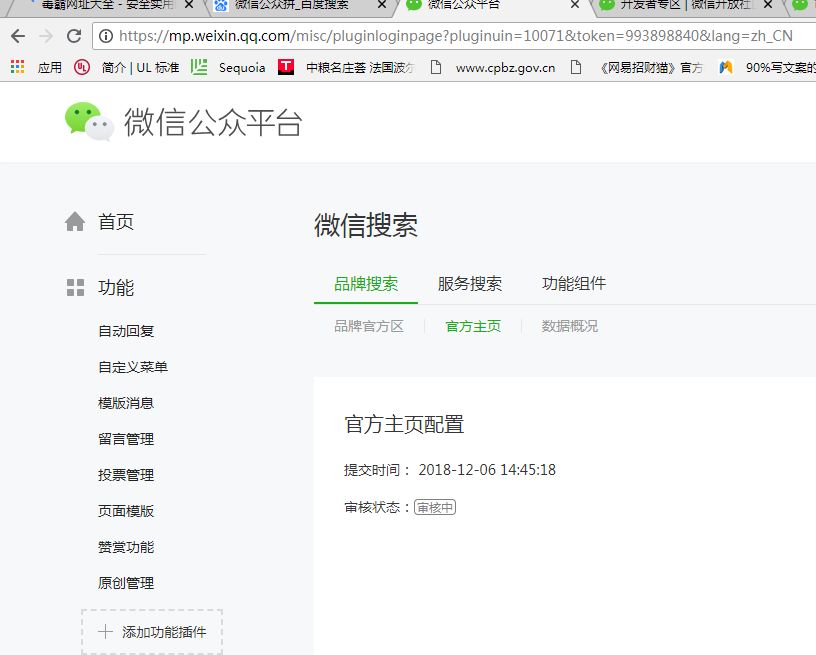The height and width of the screenshot is (655, 816).
Task: Open 模版消息 in the sidebar
Action: click(x=126, y=403)
